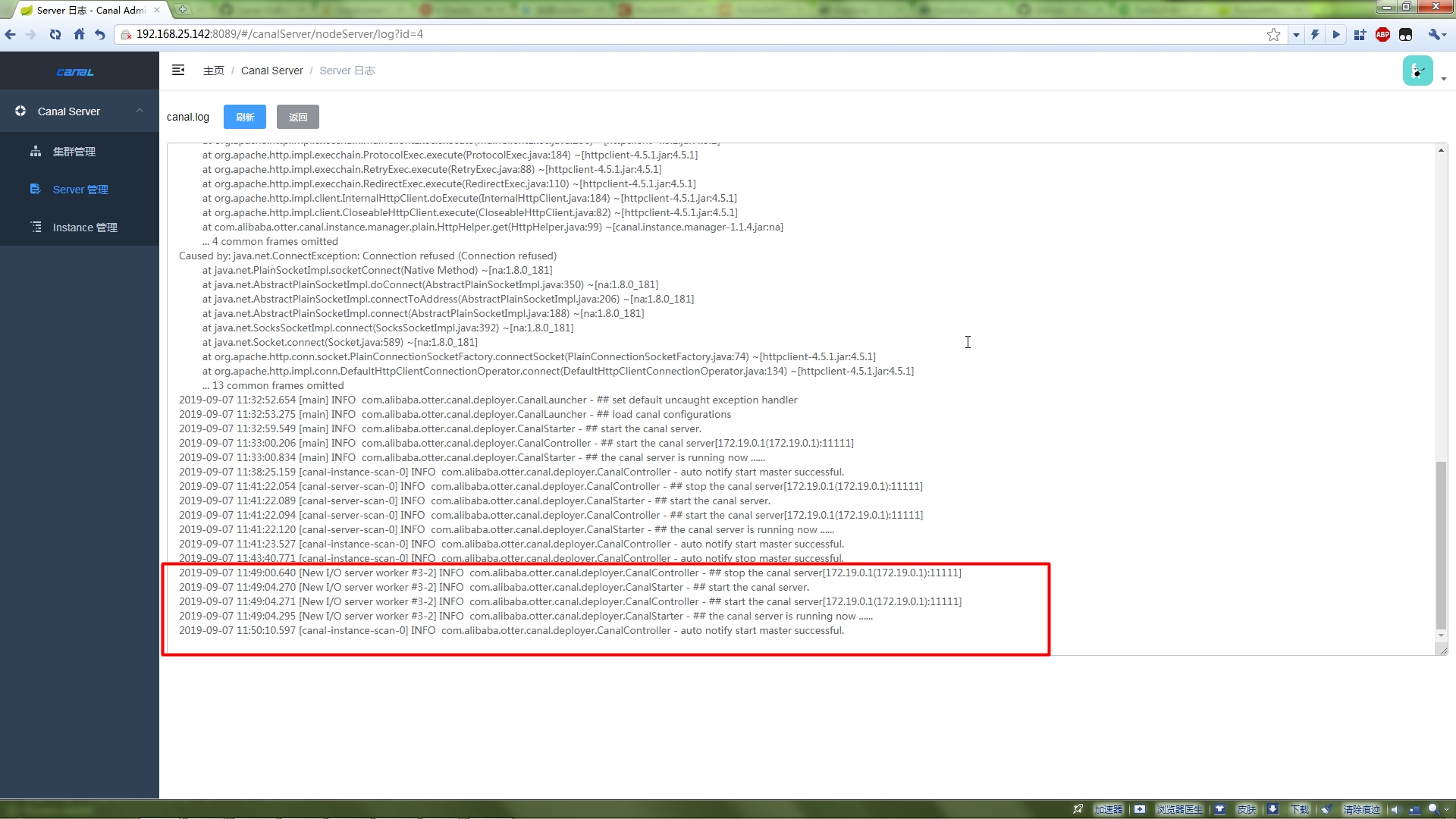The width and height of the screenshot is (1456, 819).
Task: Click the Server 管理 document icon
Action: (x=35, y=189)
